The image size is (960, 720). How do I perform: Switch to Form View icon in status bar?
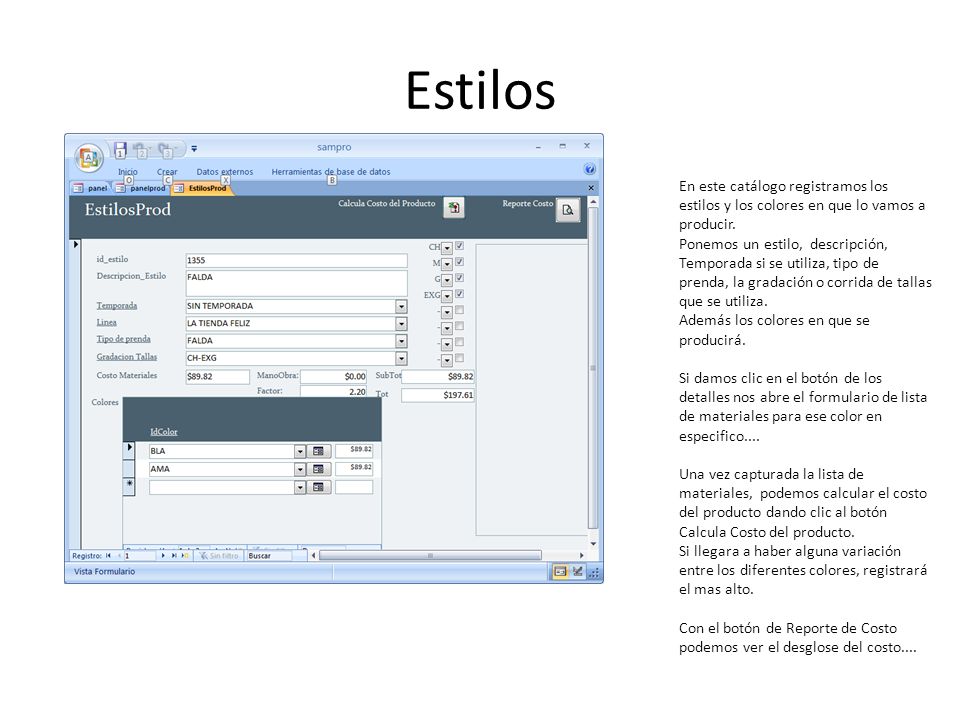560,572
